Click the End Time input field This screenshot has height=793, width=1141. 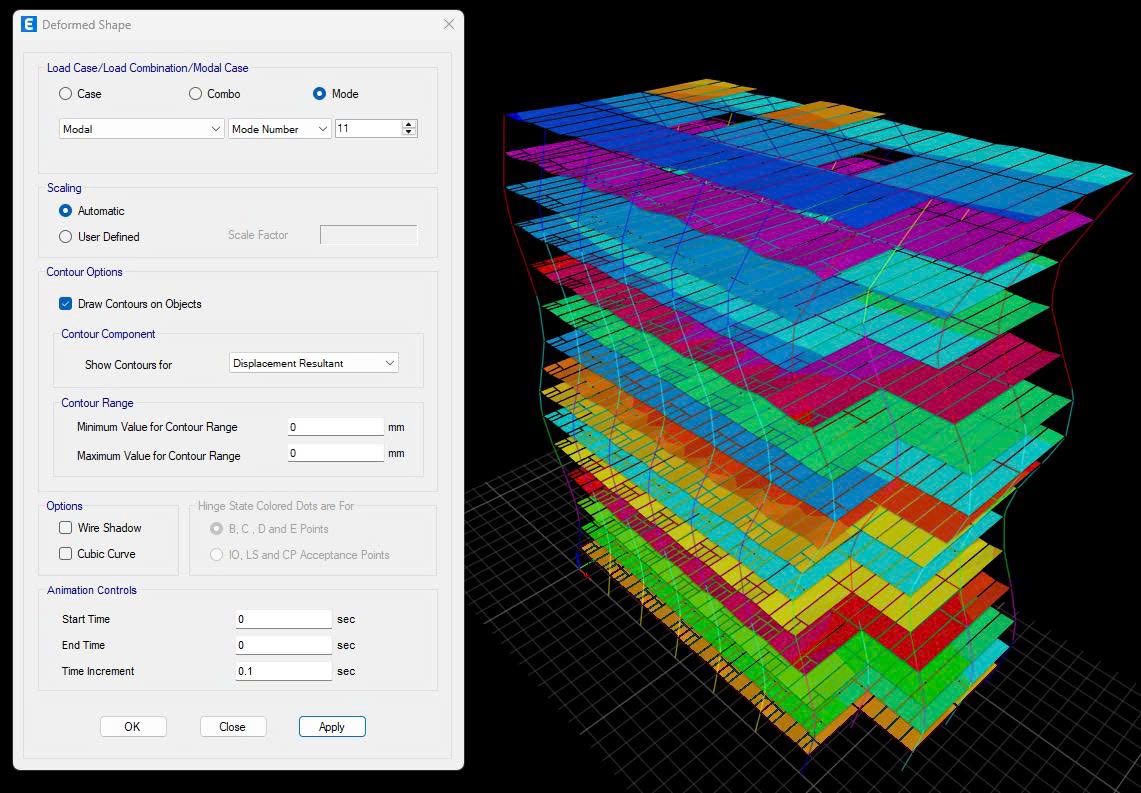(x=283, y=645)
